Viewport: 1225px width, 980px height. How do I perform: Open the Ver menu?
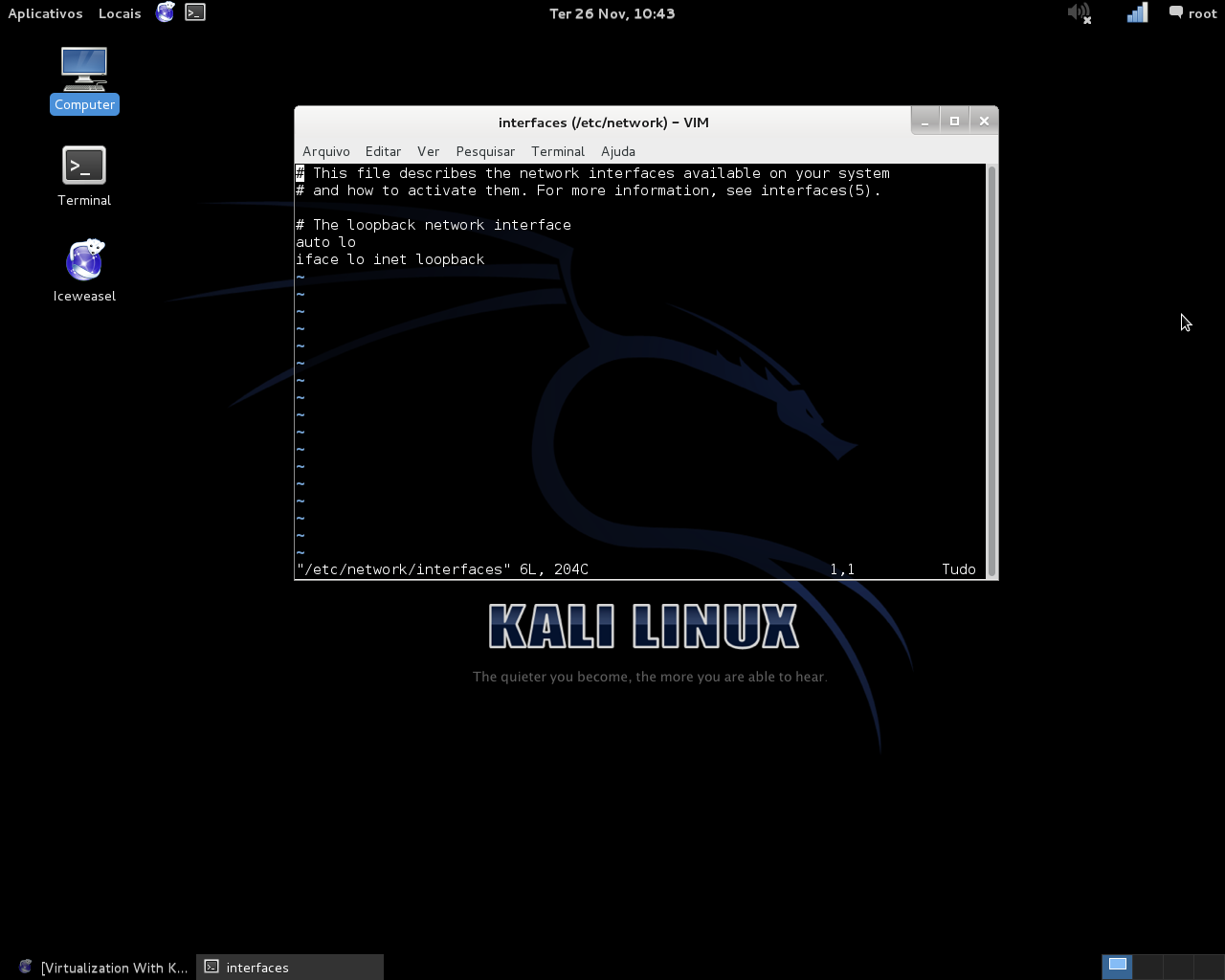tap(428, 151)
